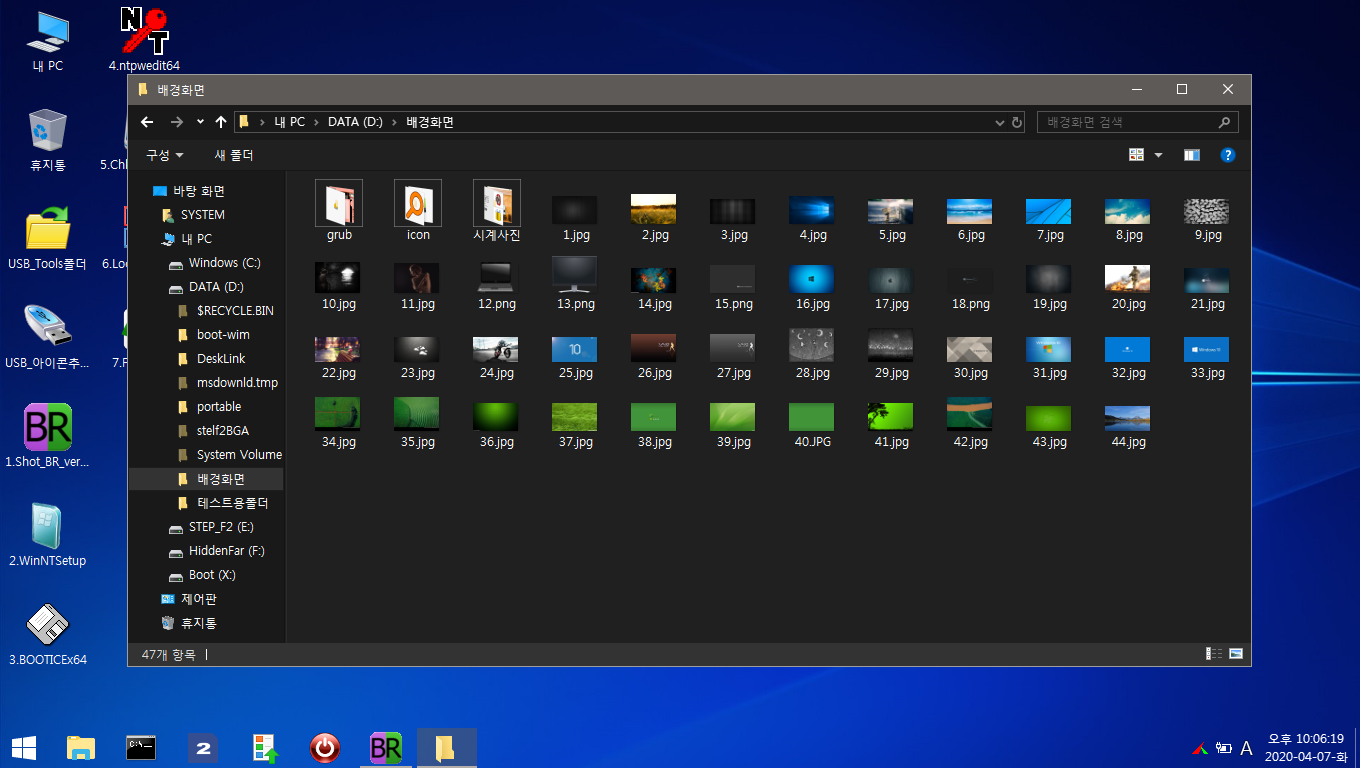Viewport: 1360px width, 768px height.
Task: Open the recent locations dropdown arrow
Action: pyautogui.click(x=200, y=122)
